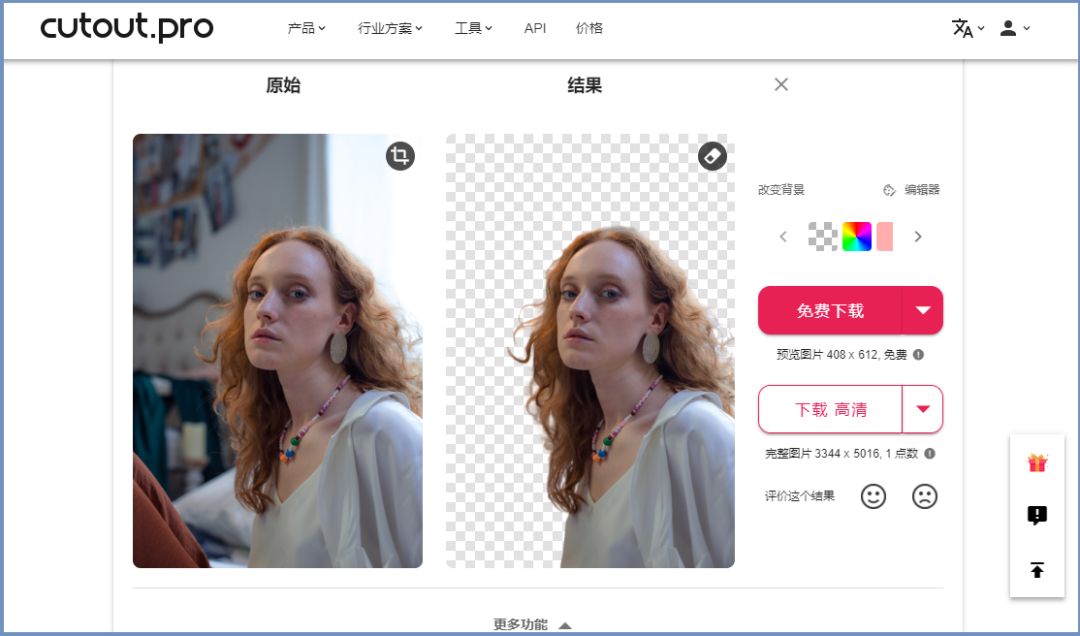Image resolution: width=1080 pixels, height=636 pixels.
Task: Click the back-to-top arrow icon
Action: pyautogui.click(x=1037, y=570)
